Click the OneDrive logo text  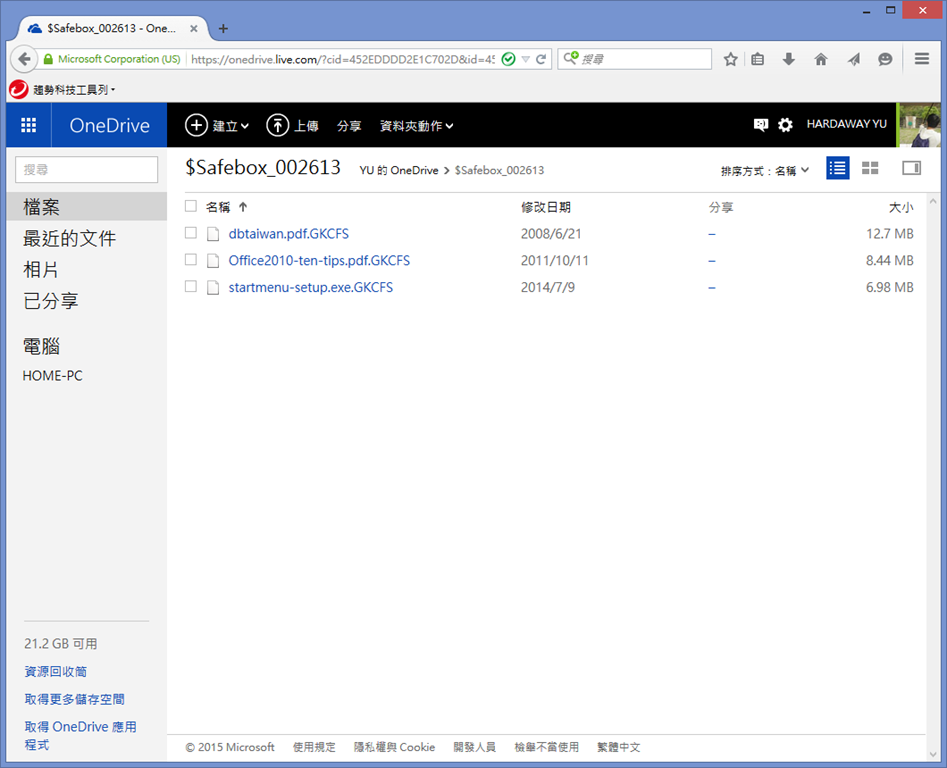[x=109, y=125]
